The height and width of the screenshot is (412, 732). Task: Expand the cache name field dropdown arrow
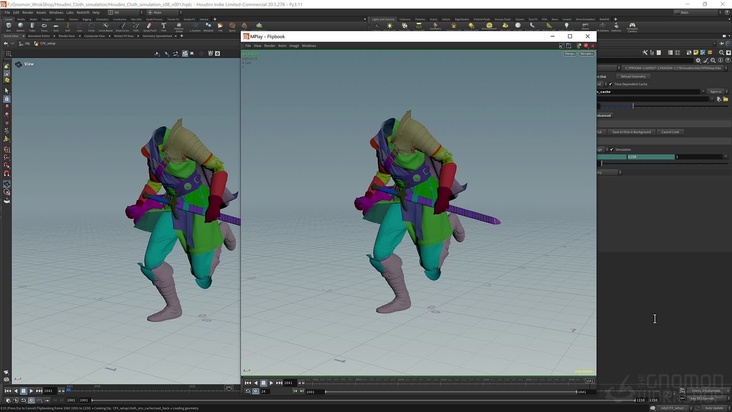pyautogui.click(x=703, y=91)
